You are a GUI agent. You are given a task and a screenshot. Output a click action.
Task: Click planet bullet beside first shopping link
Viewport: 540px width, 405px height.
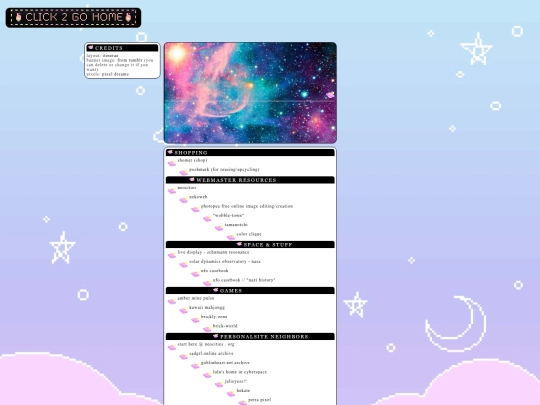(x=172, y=163)
